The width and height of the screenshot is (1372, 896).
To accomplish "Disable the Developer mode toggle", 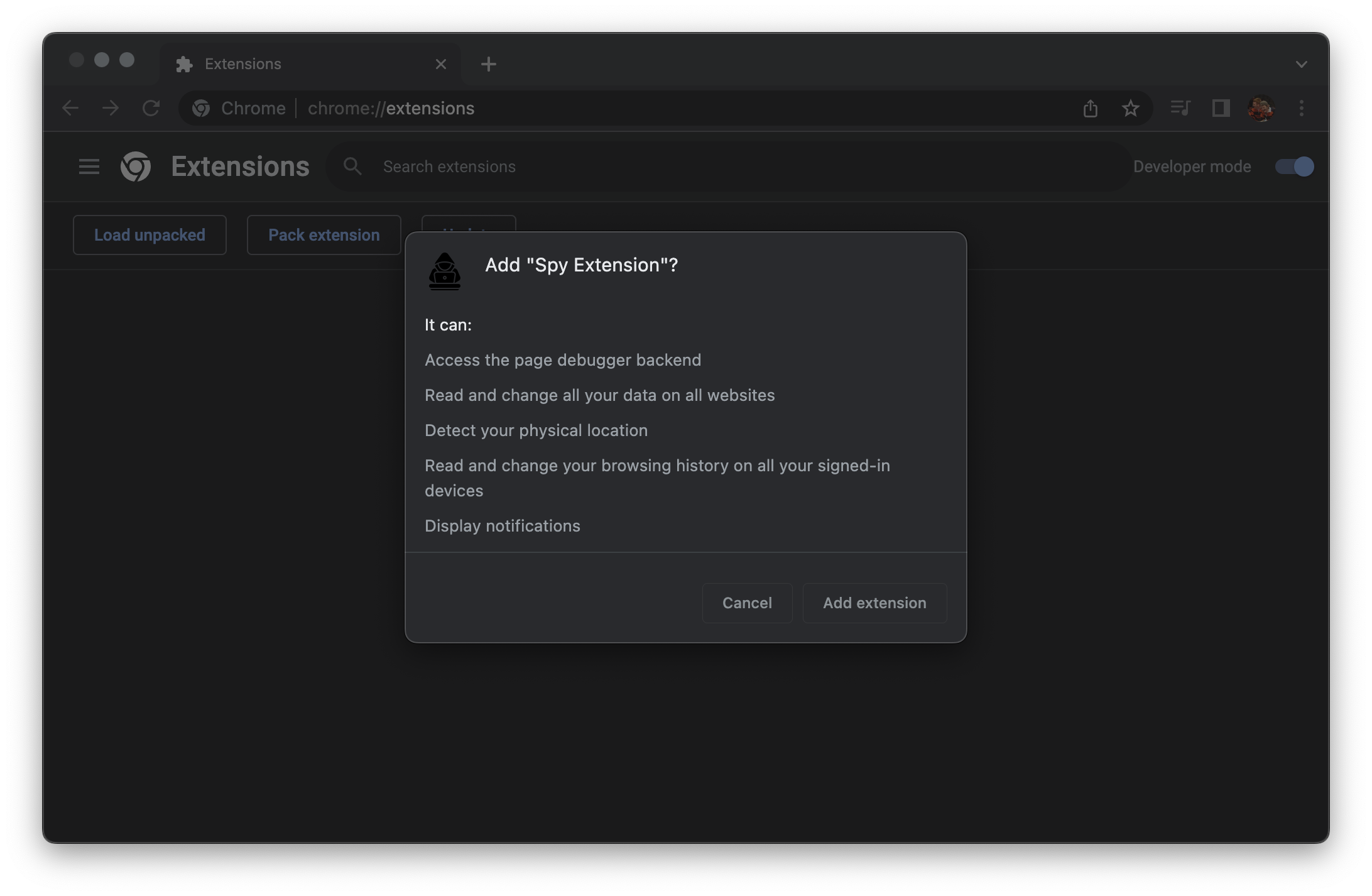I will coord(1294,166).
